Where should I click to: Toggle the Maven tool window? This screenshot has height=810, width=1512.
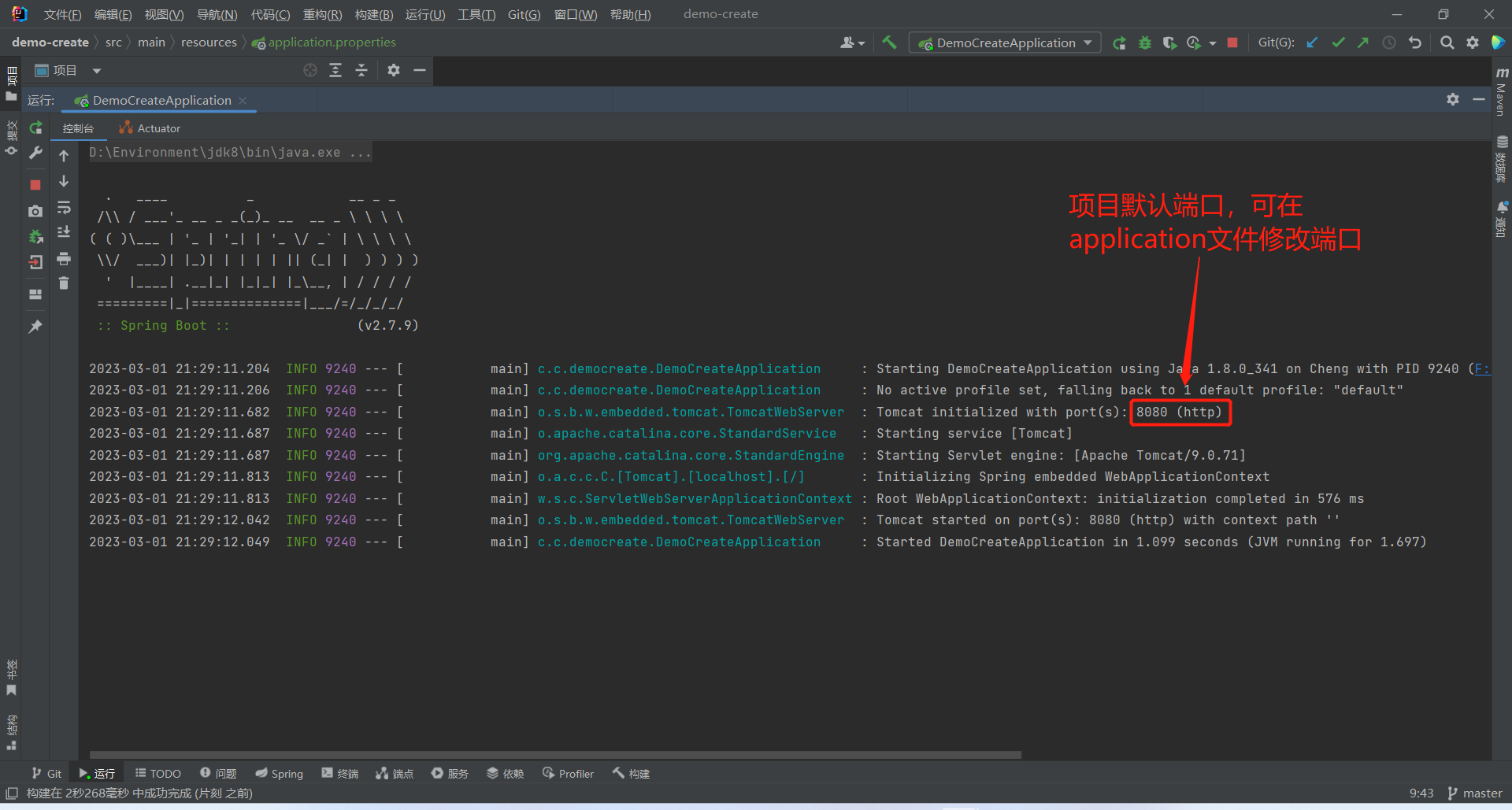pyautogui.click(x=1502, y=91)
